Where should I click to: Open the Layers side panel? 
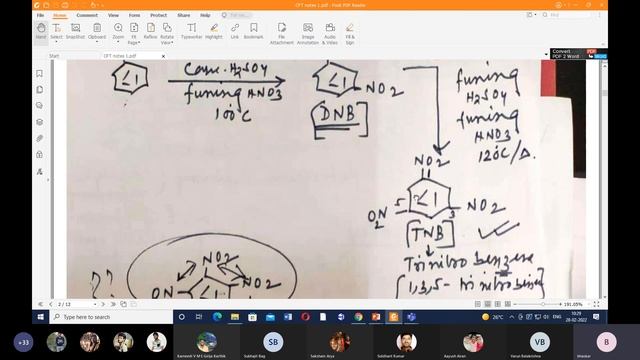tap(40, 122)
